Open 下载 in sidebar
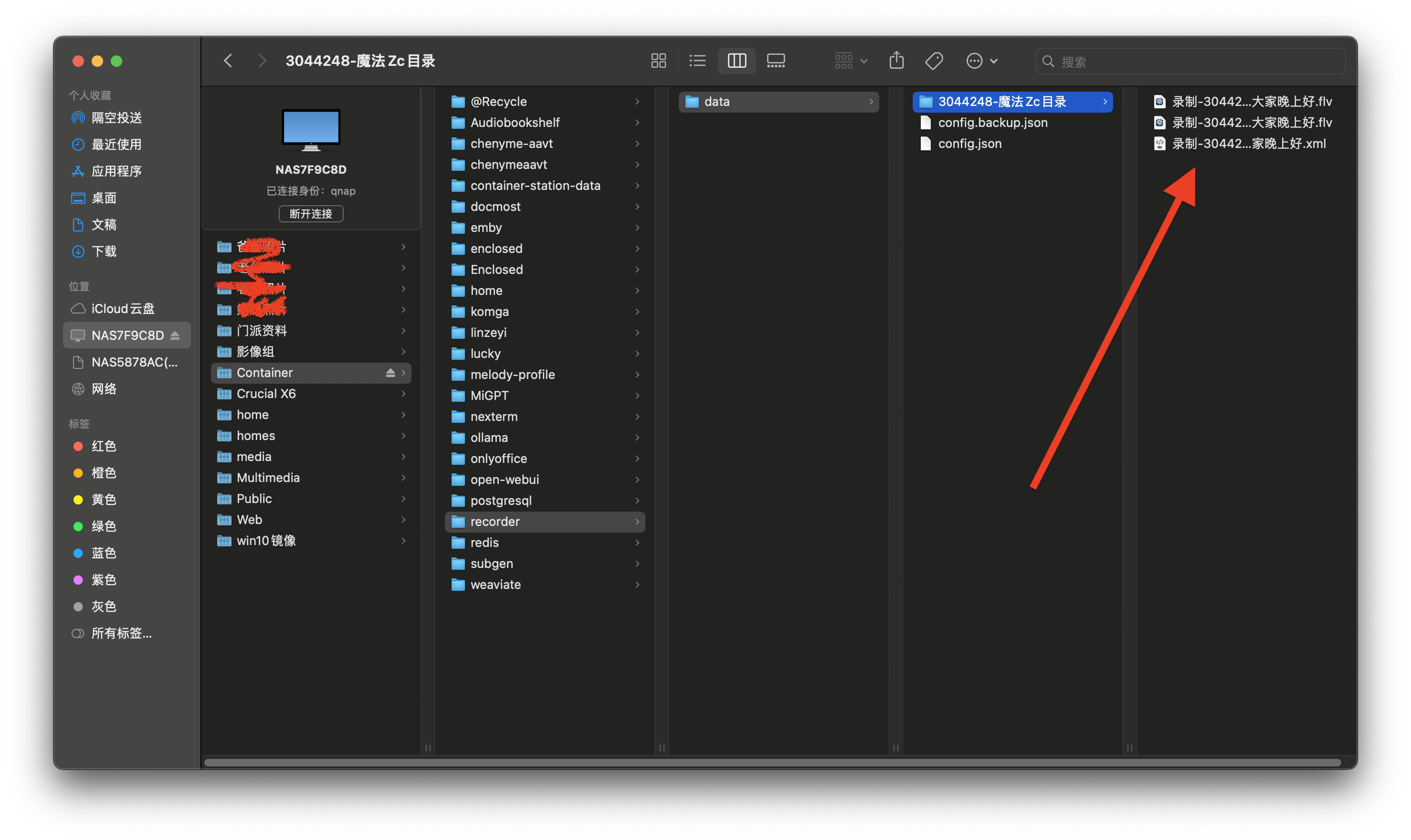 click(127, 252)
